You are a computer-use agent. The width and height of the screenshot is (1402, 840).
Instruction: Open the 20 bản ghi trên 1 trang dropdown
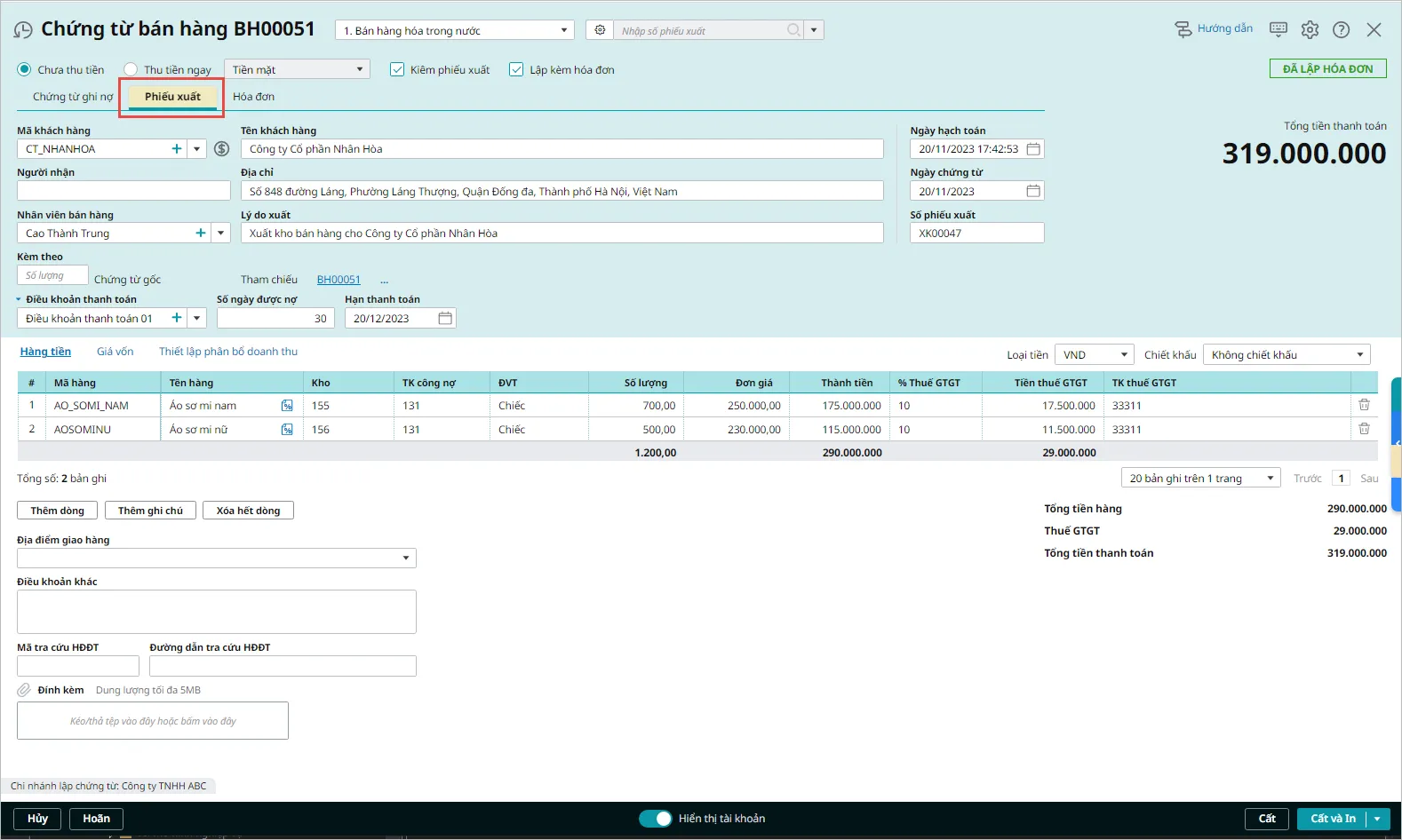coord(1199,479)
